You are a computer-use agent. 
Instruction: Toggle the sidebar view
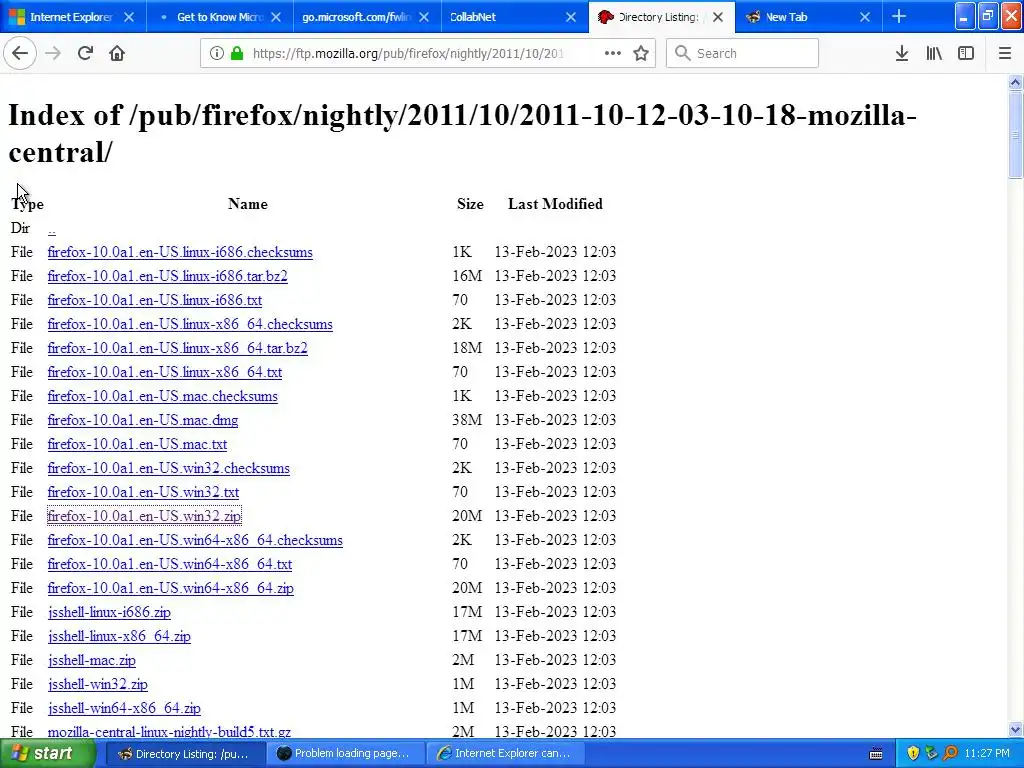966,54
